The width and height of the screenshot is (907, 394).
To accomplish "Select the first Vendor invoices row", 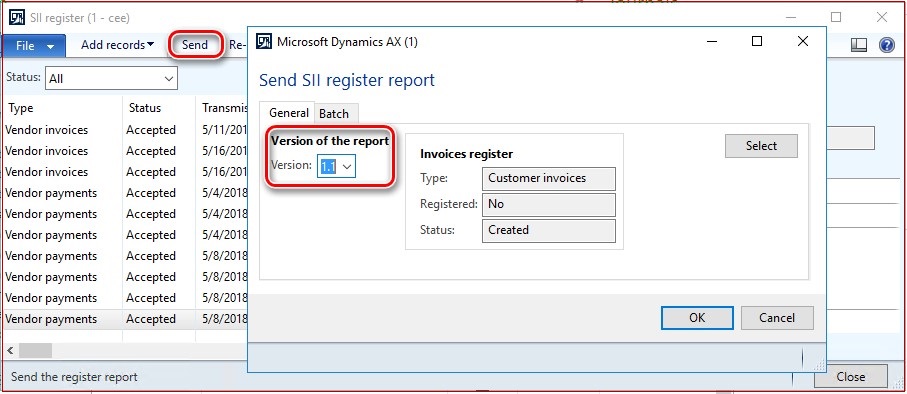I will click(125, 130).
